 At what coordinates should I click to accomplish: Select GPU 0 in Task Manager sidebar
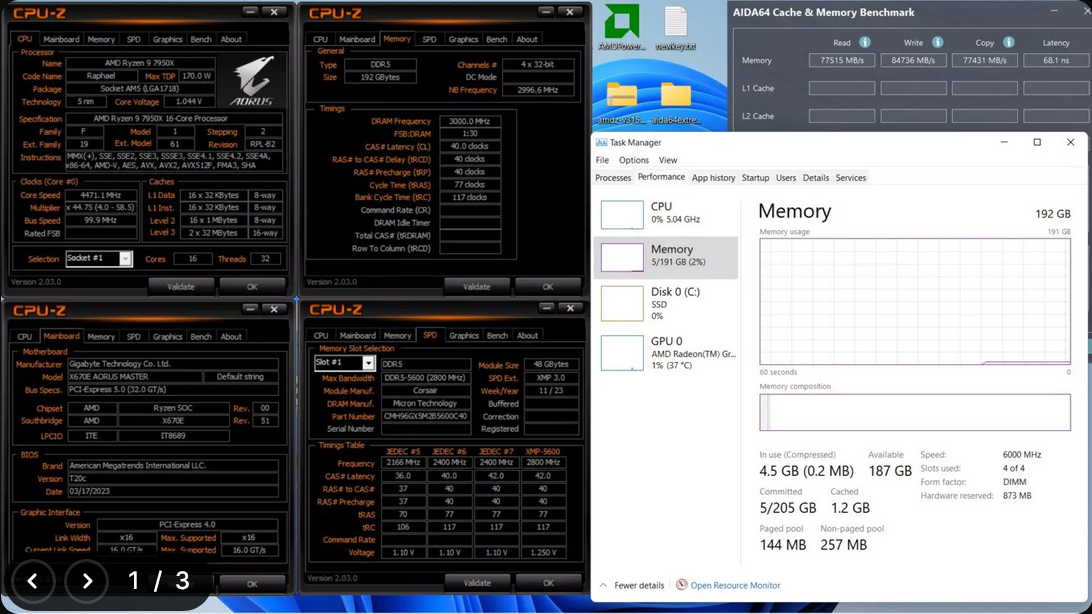[665, 352]
